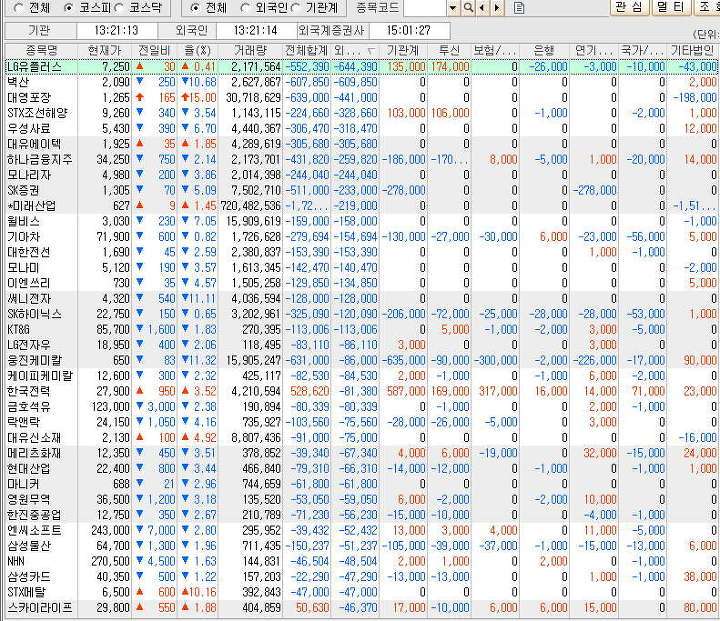Select the SK하이닉스 stock row
Image resolution: width=720 pixels, height=621 pixels.
(x=361, y=314)
